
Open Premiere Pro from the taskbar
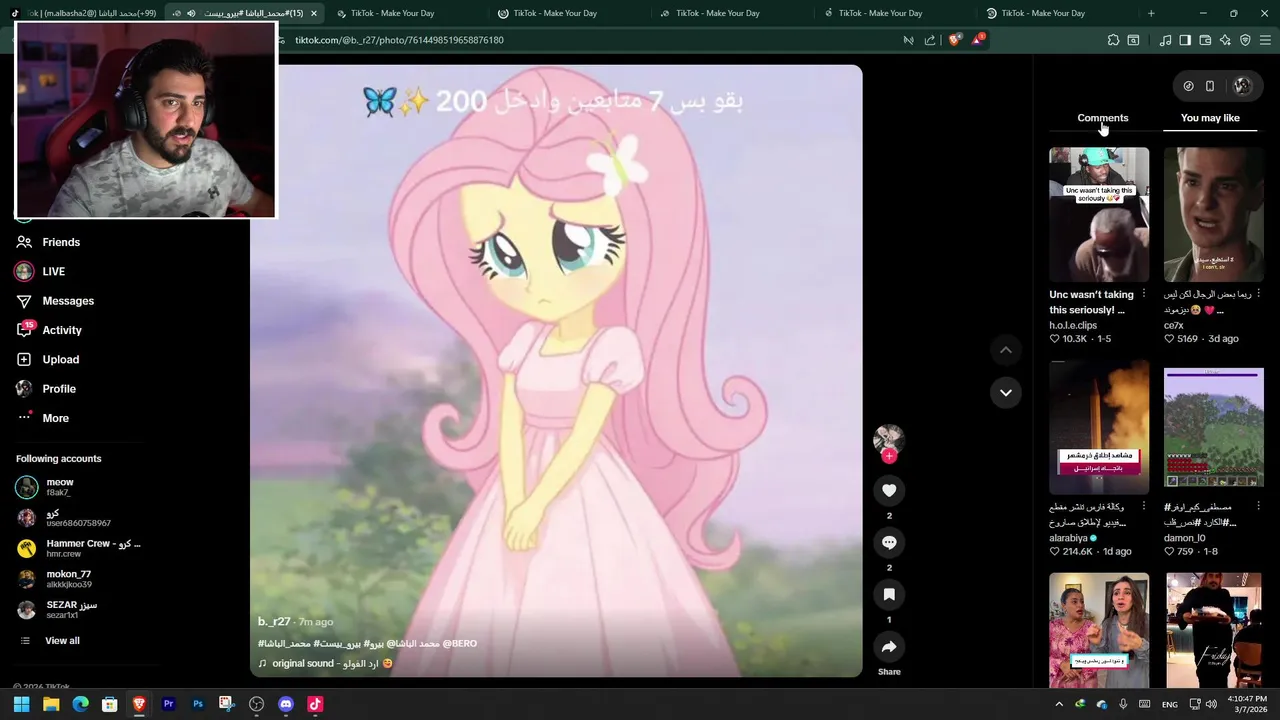[x=168, y=704]
